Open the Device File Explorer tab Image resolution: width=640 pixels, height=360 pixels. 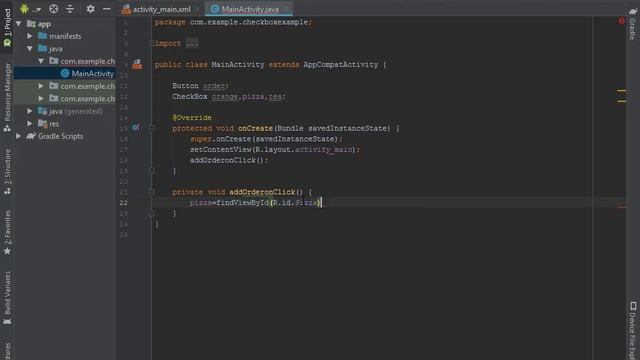pyautogui.click(x=633, y=331)
